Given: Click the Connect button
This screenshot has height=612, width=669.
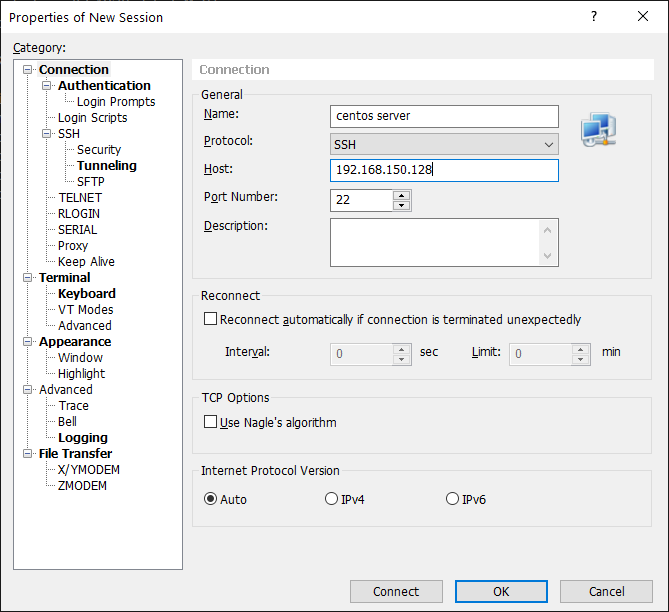Looking at the screenshot, I should pos(396,592).
